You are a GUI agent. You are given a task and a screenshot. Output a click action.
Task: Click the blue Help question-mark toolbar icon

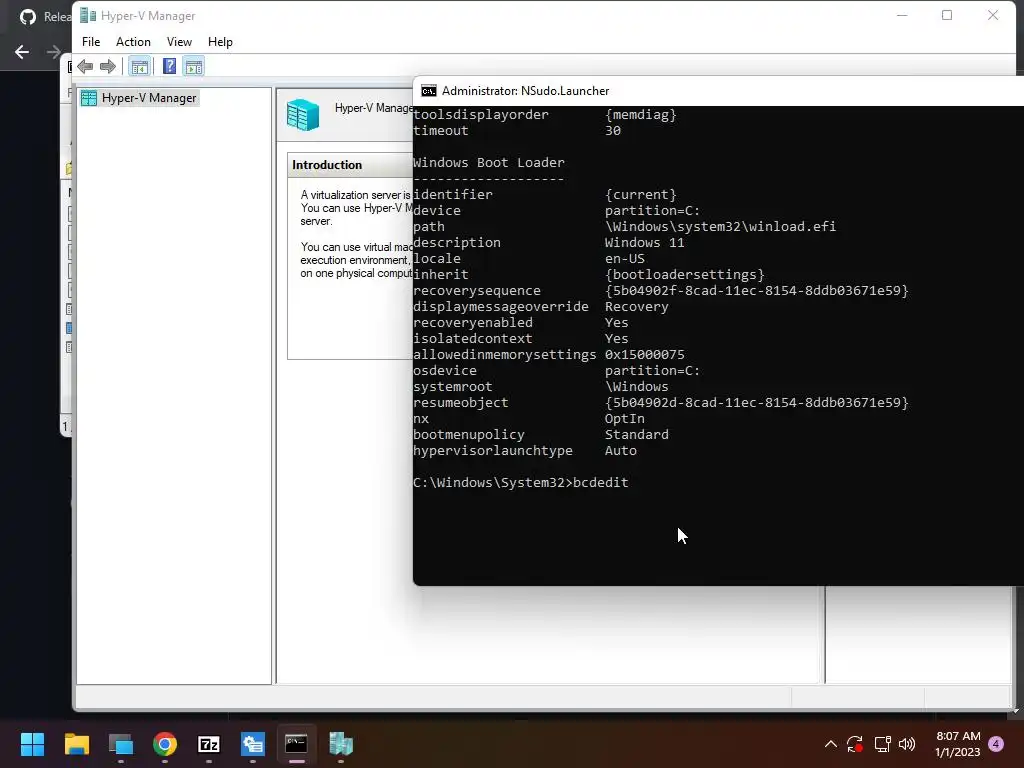pyautogui.click(x=169, y=67)
